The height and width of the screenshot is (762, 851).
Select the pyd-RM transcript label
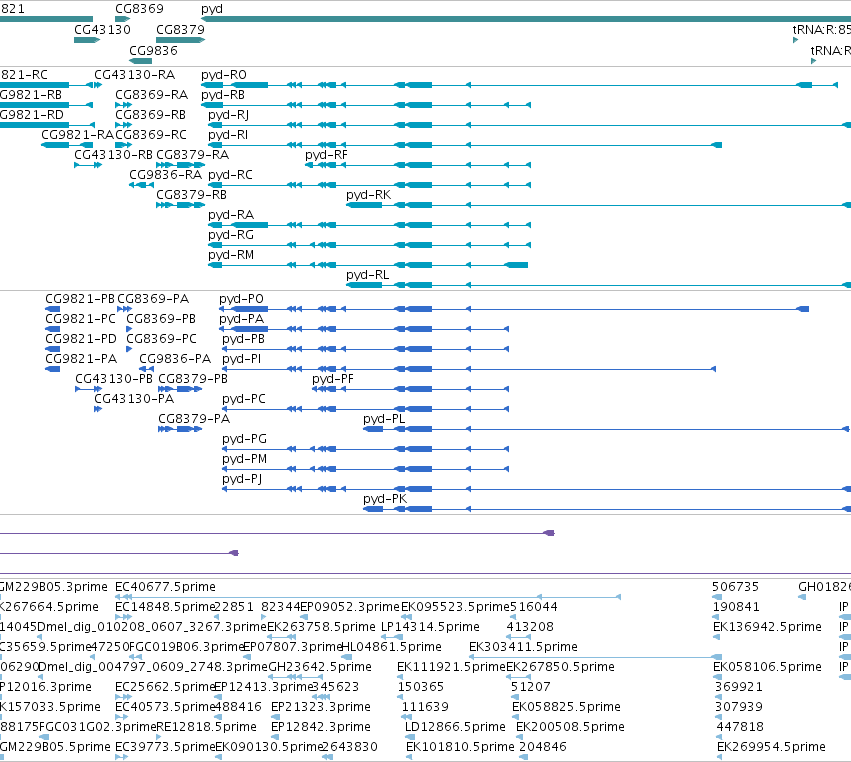pos(231,255)
